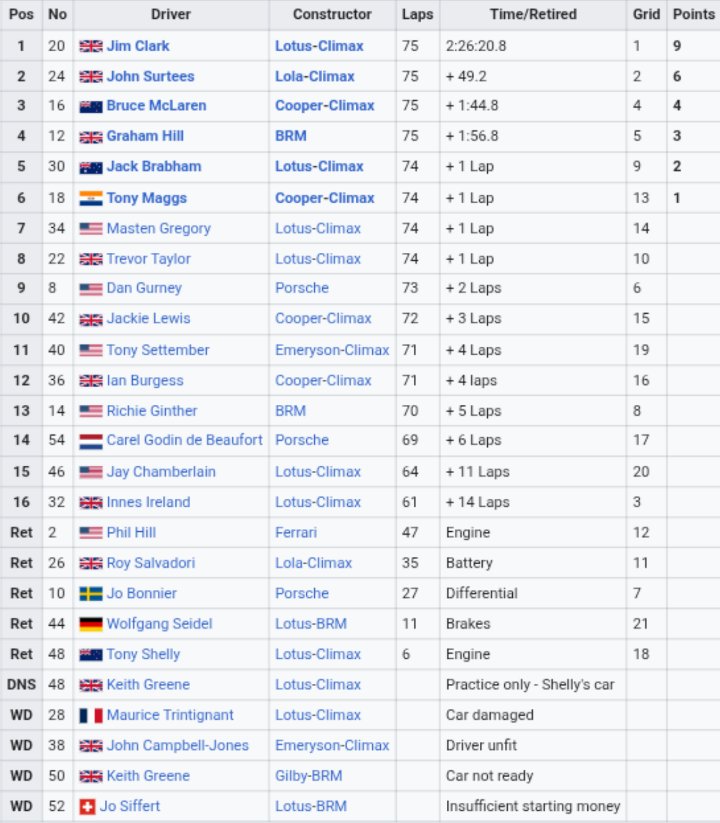Open Dan Gurney's Porsche constructor link
Image resolution: width=720 pixels, height=823 pixels.
tap(302, 288)
